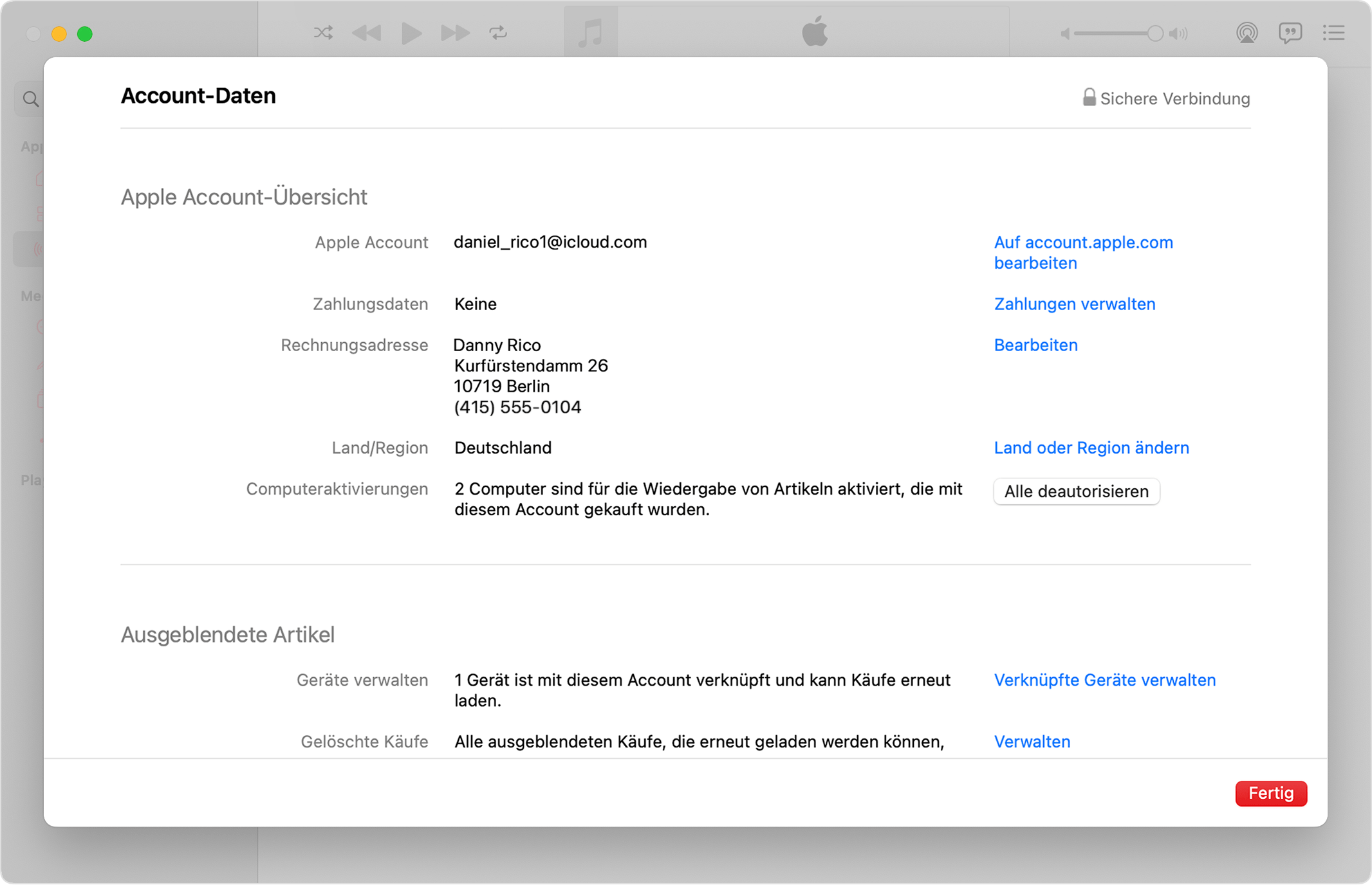The height and width of the screenshot is (885, 1372).
Task: Open the AirPlay device picker
Action: click(1247, 33)
